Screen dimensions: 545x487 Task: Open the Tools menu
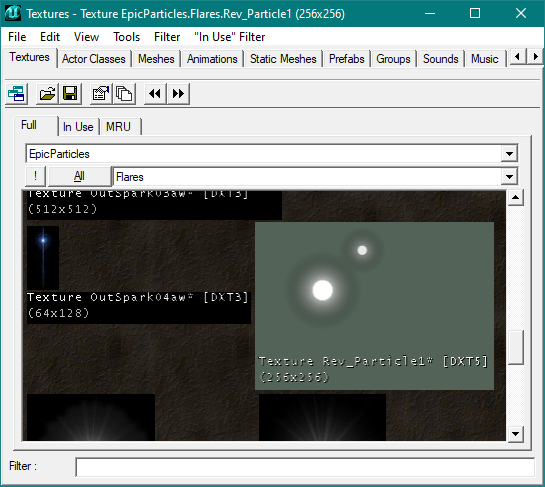tap(127, 37)
